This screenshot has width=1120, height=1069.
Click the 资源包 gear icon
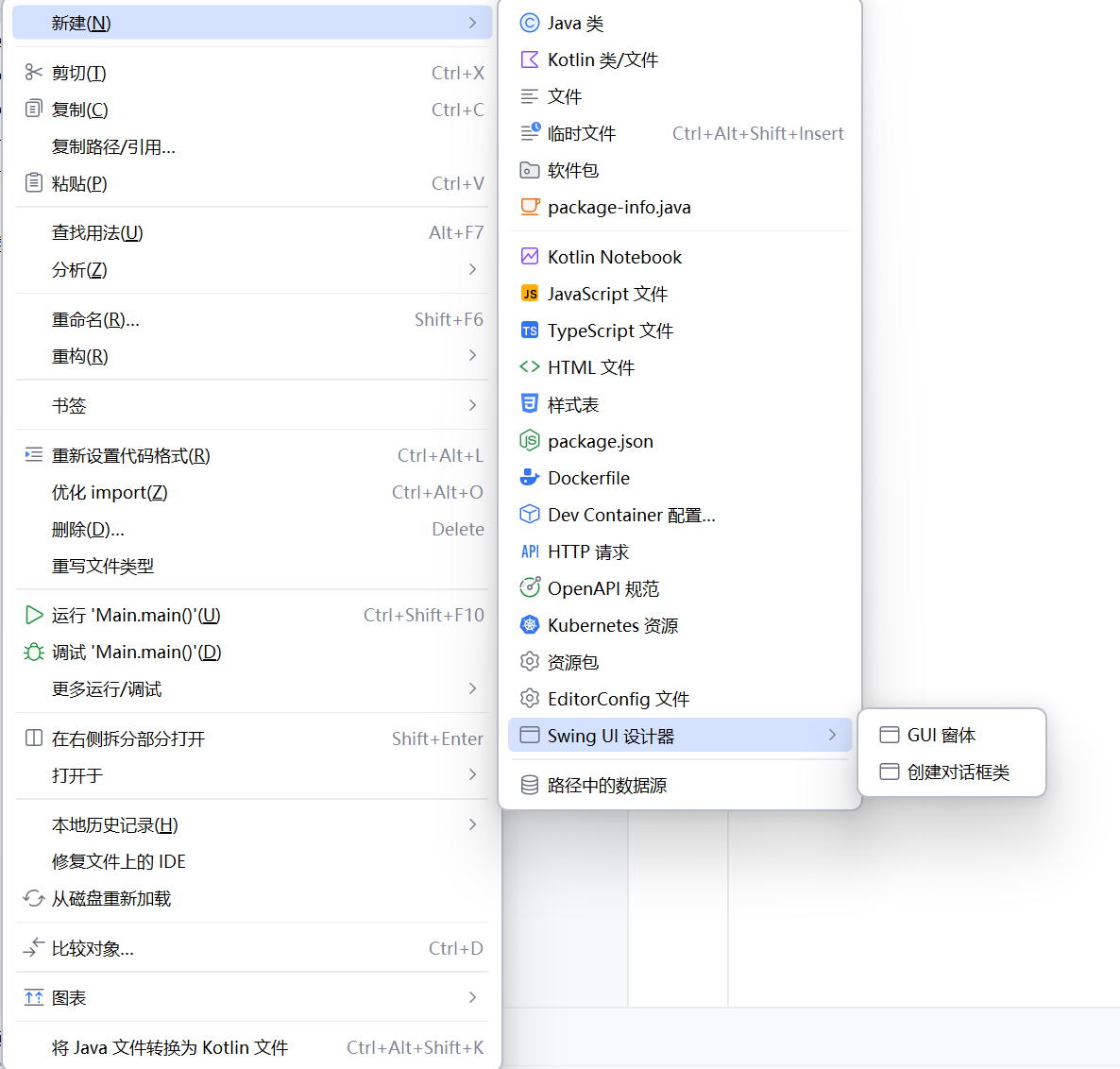[x=529, y=661]
